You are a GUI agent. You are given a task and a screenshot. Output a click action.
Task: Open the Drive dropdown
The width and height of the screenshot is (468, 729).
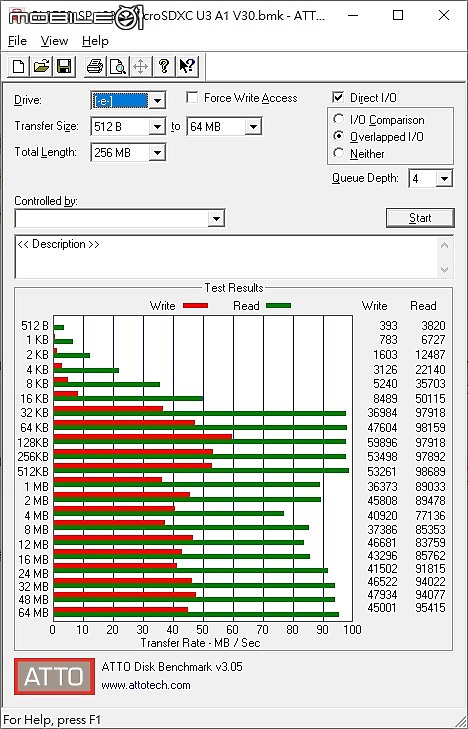(x=158, y=100)
